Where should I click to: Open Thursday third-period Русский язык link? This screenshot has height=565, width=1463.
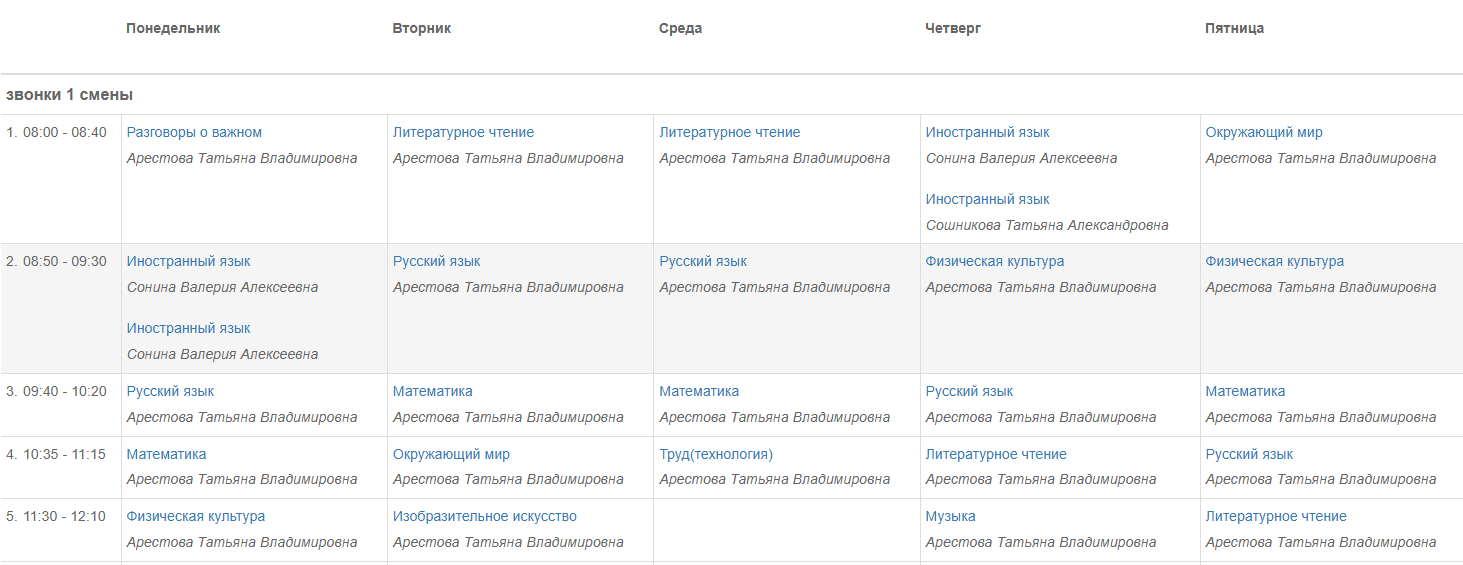point(969,391)
